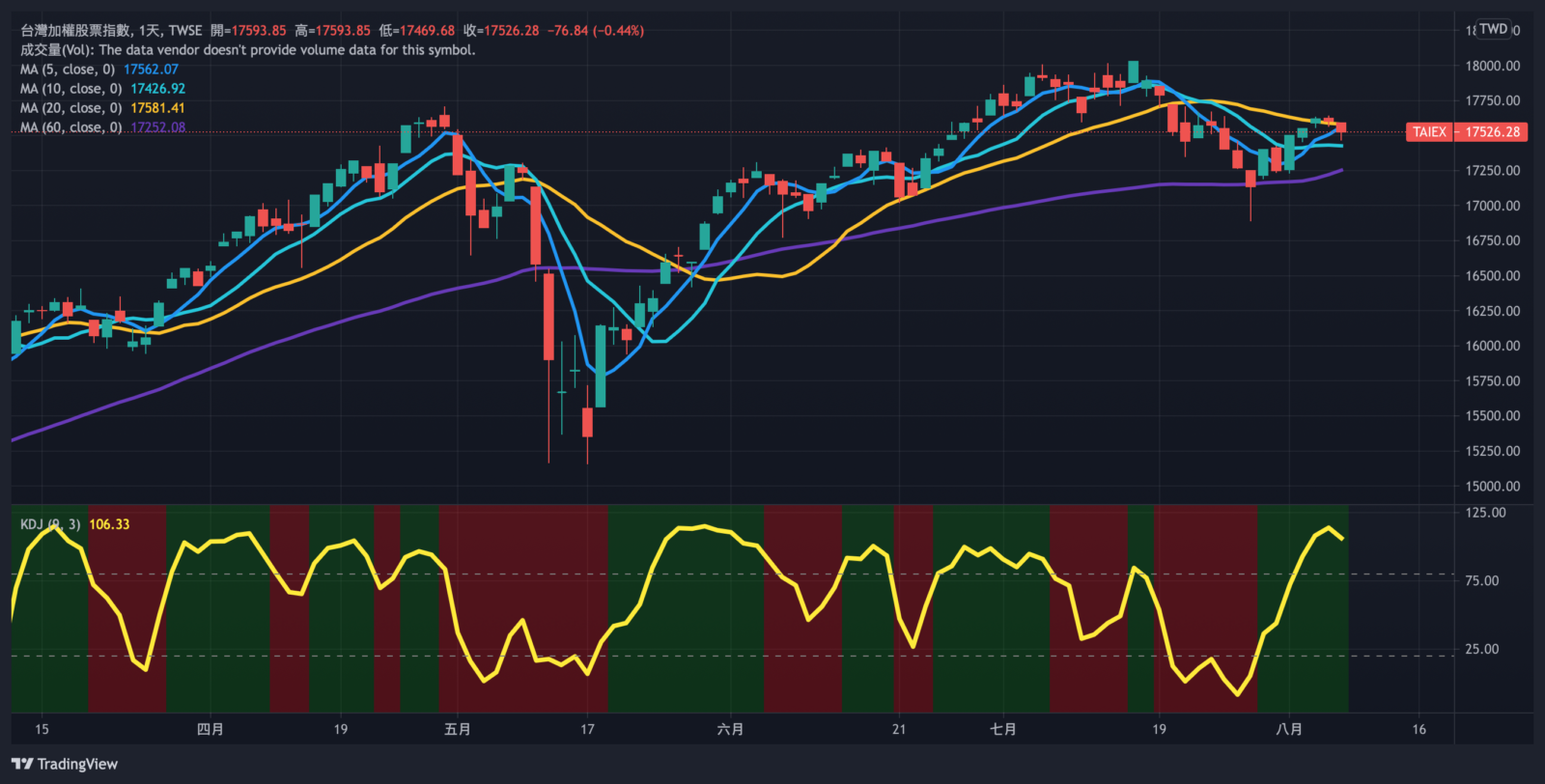Click the 台灣加權股票指數 symbol title
1545x784 pixels.
[x=76, y=31]
